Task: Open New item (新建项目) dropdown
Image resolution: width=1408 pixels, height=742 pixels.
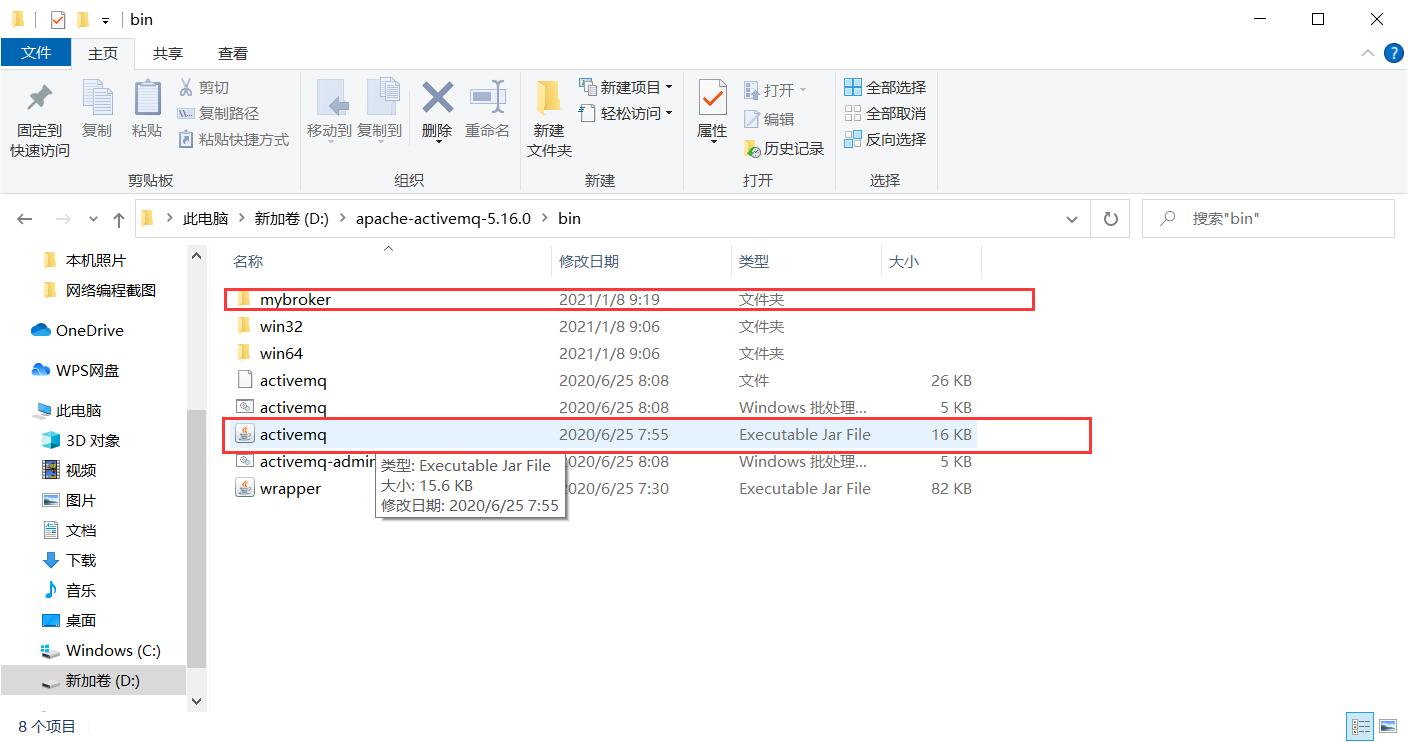Action: (626, 88)
